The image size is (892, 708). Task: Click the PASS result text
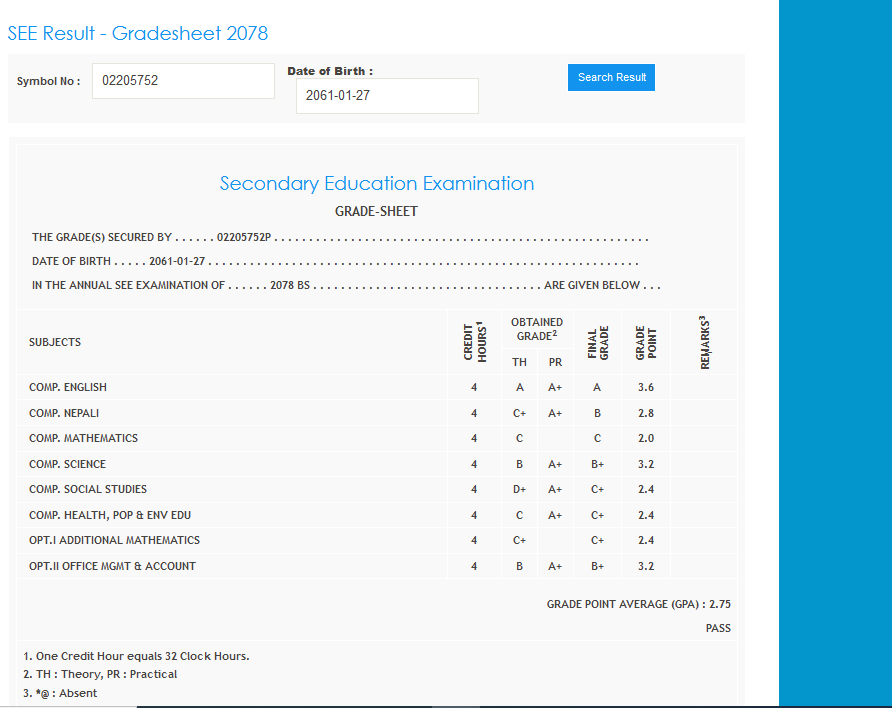717,628
